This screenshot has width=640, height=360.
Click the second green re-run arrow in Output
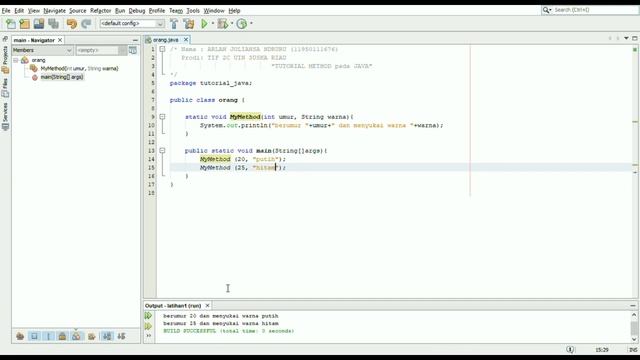pyautogui.click(x=148, y=326)
